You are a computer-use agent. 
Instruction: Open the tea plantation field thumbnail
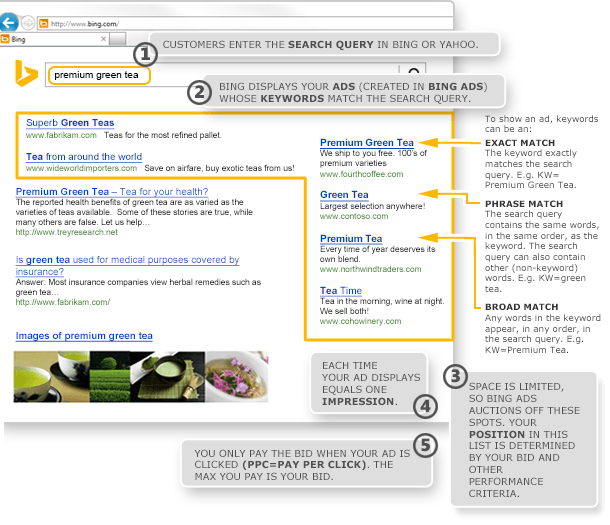[x=110, y=376]
